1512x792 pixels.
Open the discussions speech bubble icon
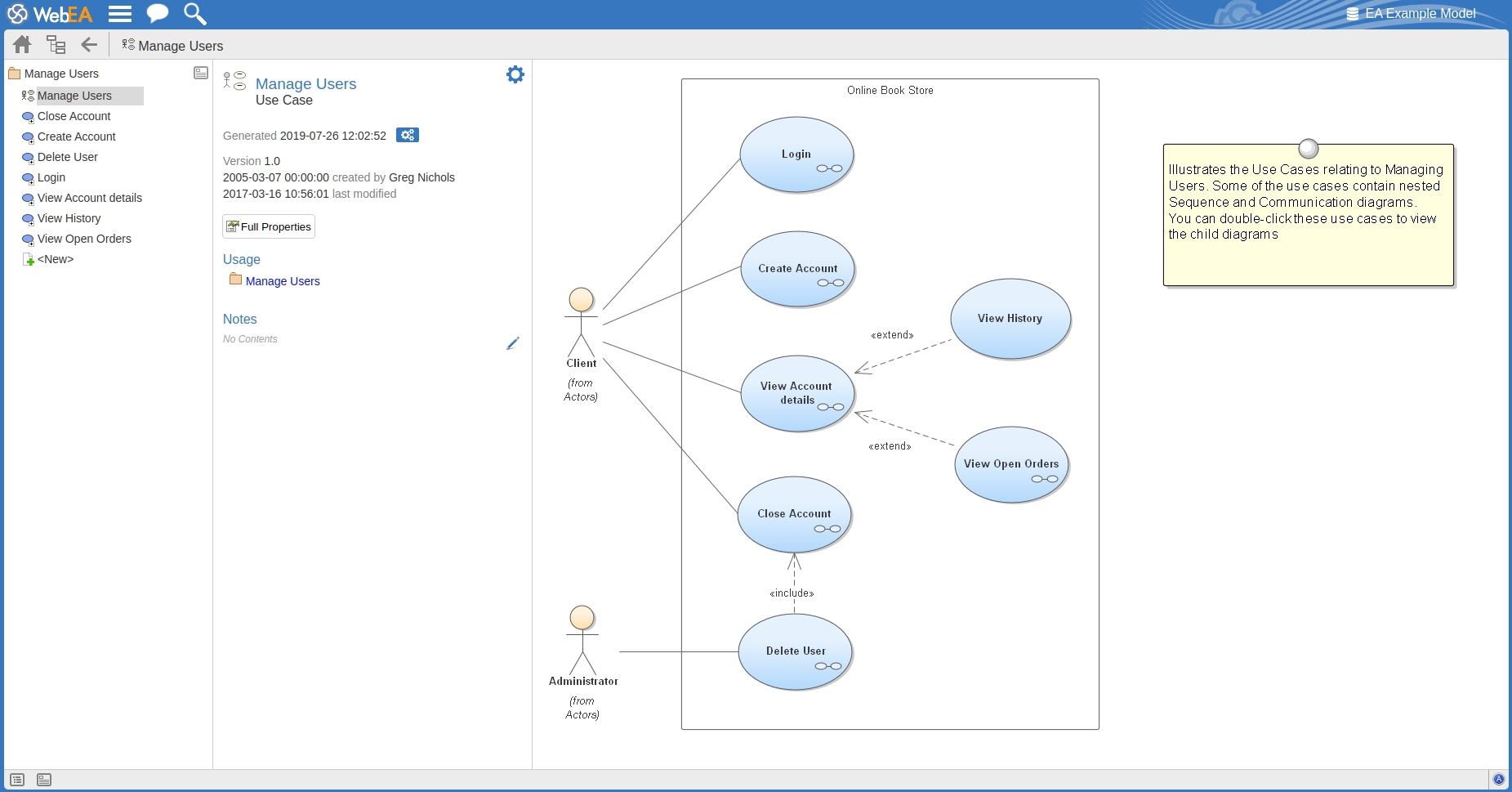[x=157, y=14]
